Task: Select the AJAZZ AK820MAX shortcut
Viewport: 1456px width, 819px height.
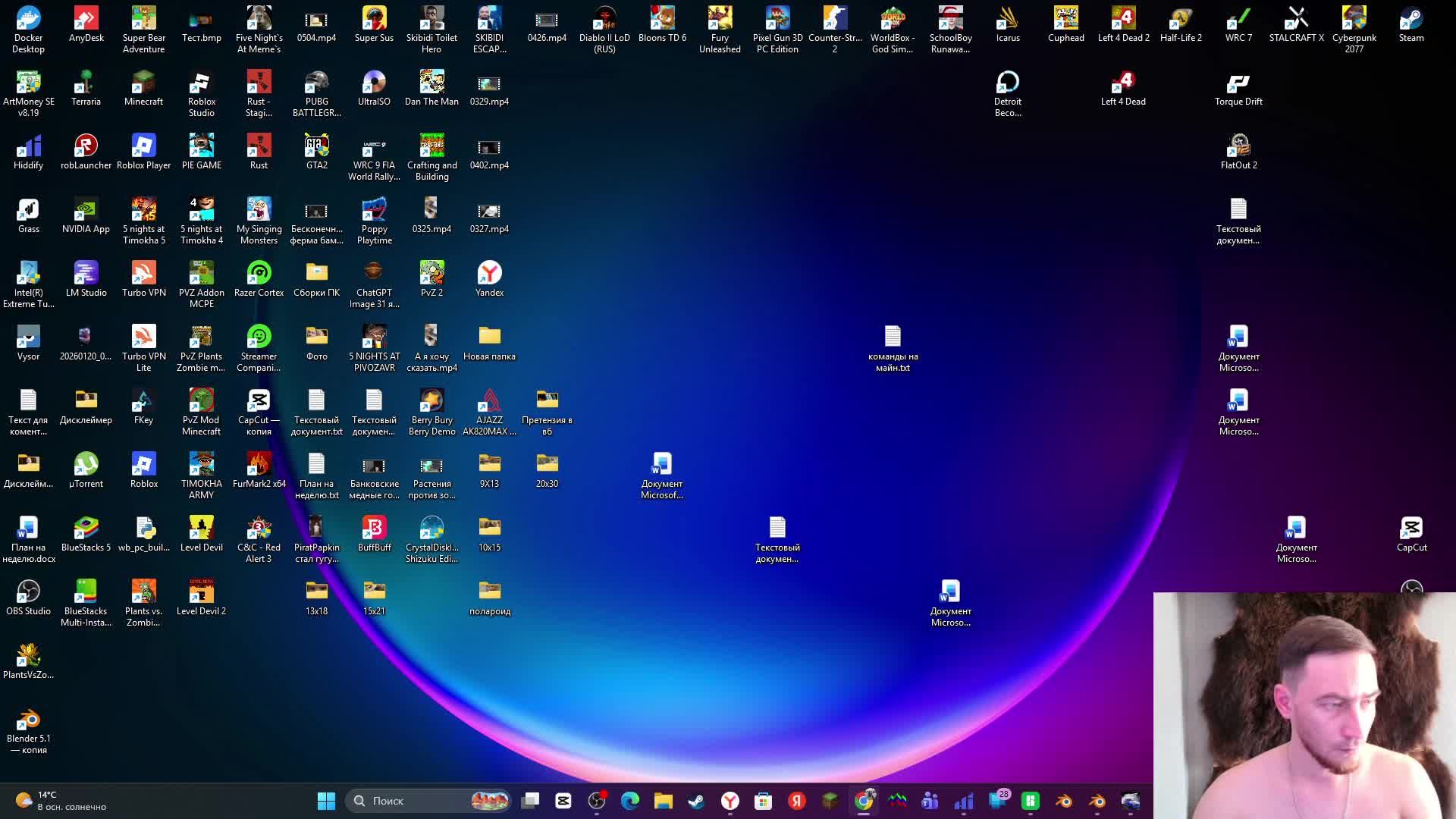Action: click(x=489, y=411)
